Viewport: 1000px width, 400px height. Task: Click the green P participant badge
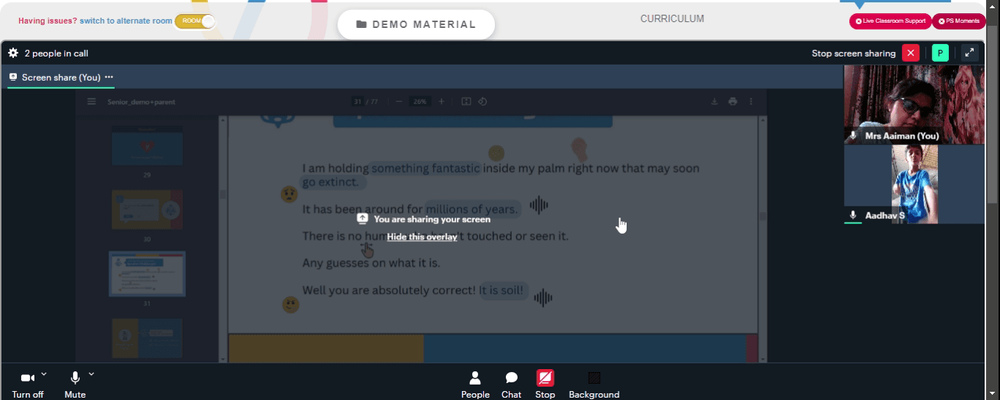pos(940,54)
